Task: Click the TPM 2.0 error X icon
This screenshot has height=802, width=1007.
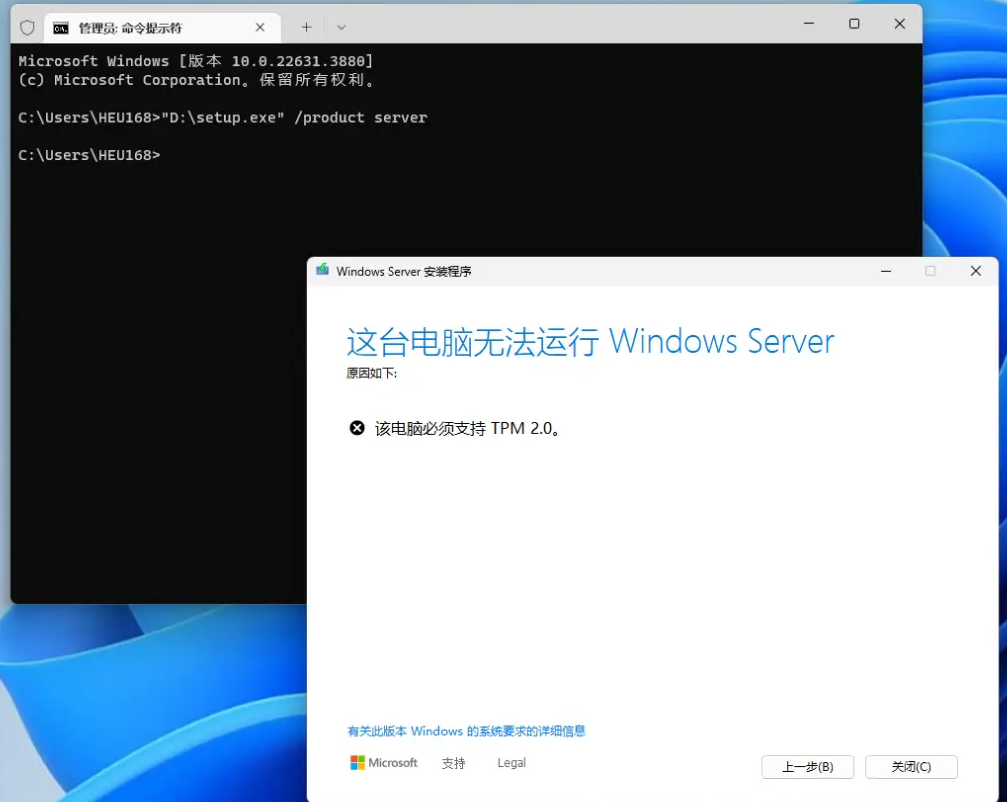Action: (357, 428)
